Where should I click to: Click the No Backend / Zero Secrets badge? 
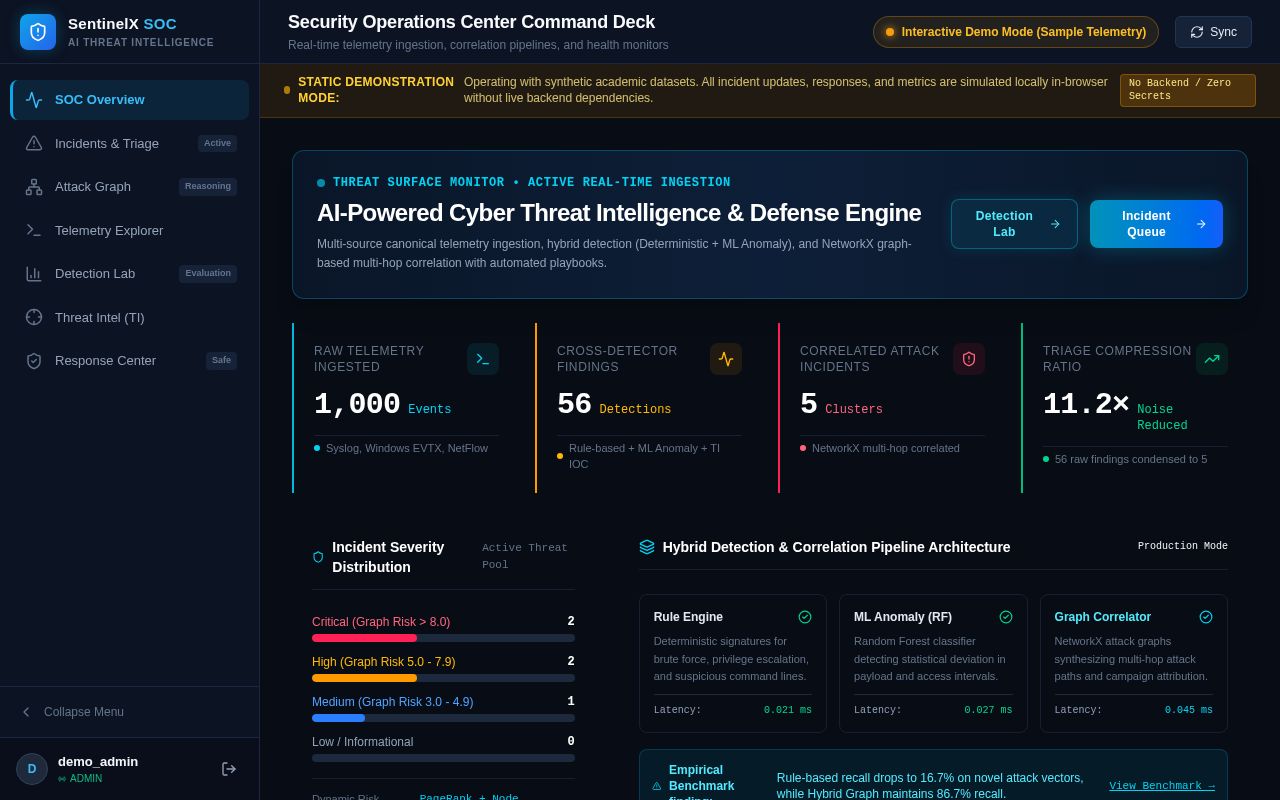pyautogui.click(x=1188, y=90)
